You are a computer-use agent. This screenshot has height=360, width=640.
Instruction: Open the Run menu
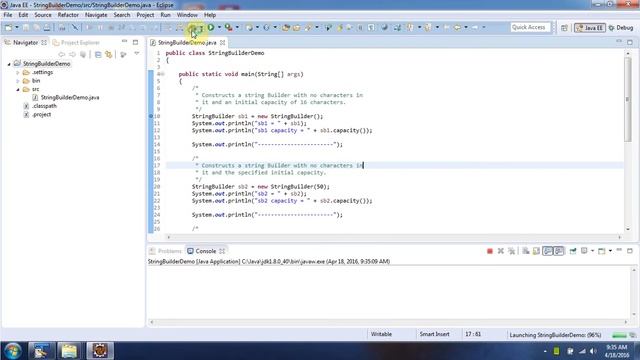coord(165,15)
